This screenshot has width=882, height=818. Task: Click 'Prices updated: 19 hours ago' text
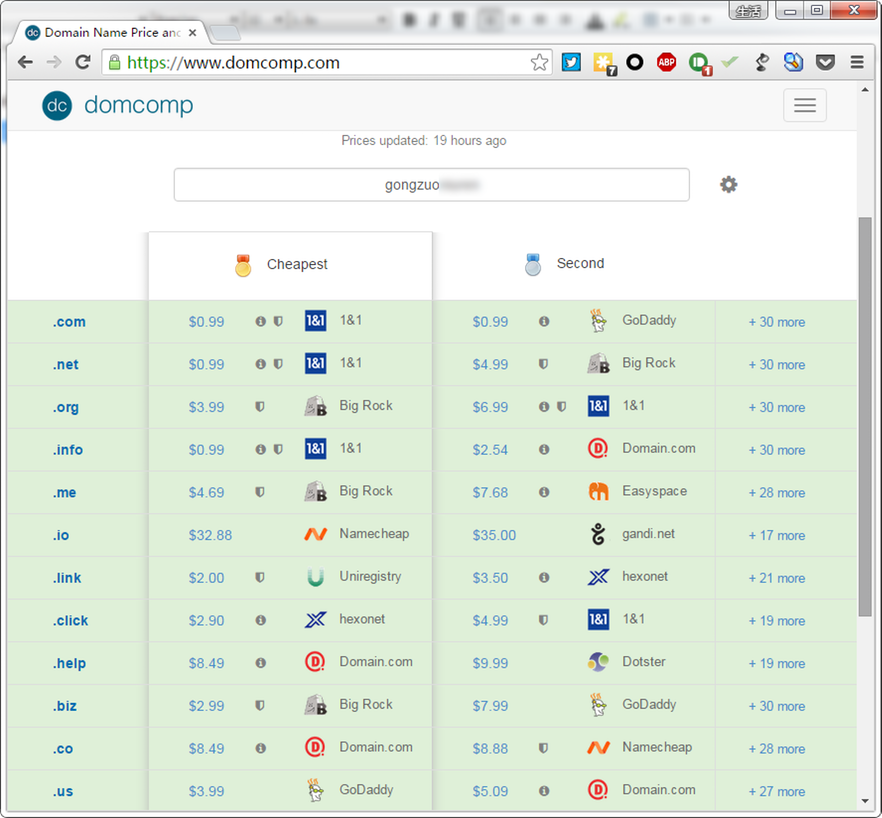tap(424, 141)
